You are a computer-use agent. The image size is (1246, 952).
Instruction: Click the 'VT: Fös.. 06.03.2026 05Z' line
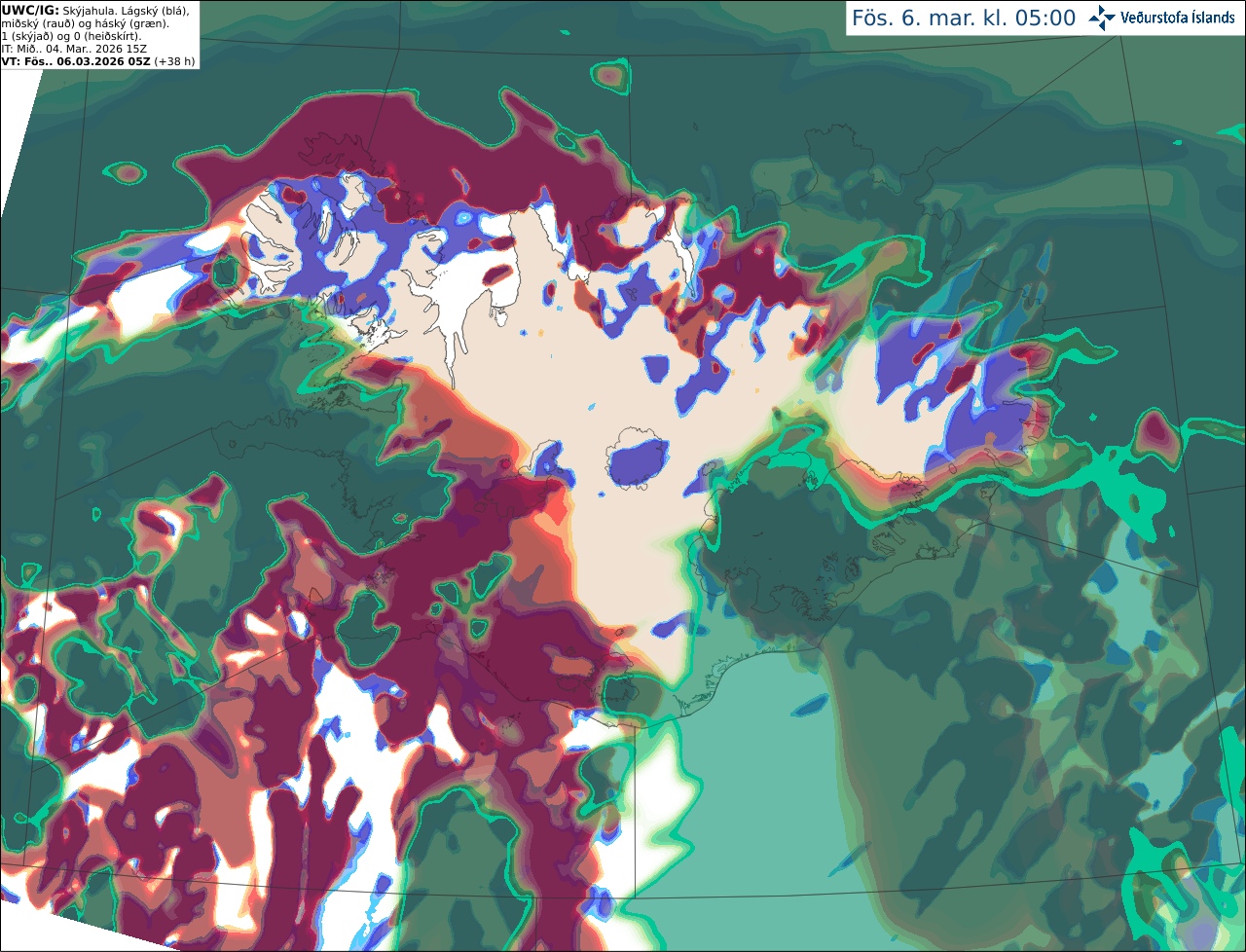(76, 61)
